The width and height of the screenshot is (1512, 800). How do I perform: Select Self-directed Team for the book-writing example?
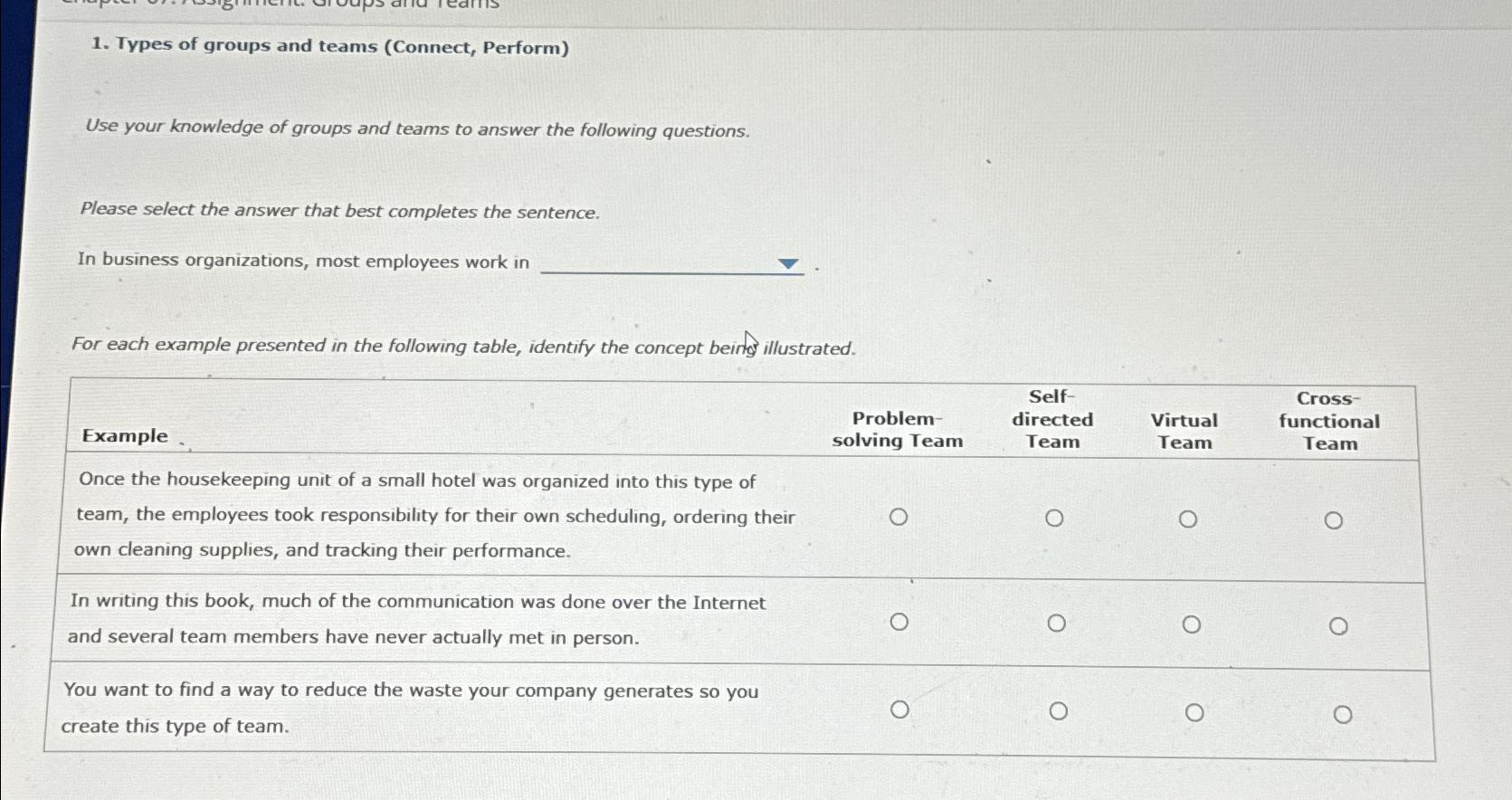(x=1058, y=623)
